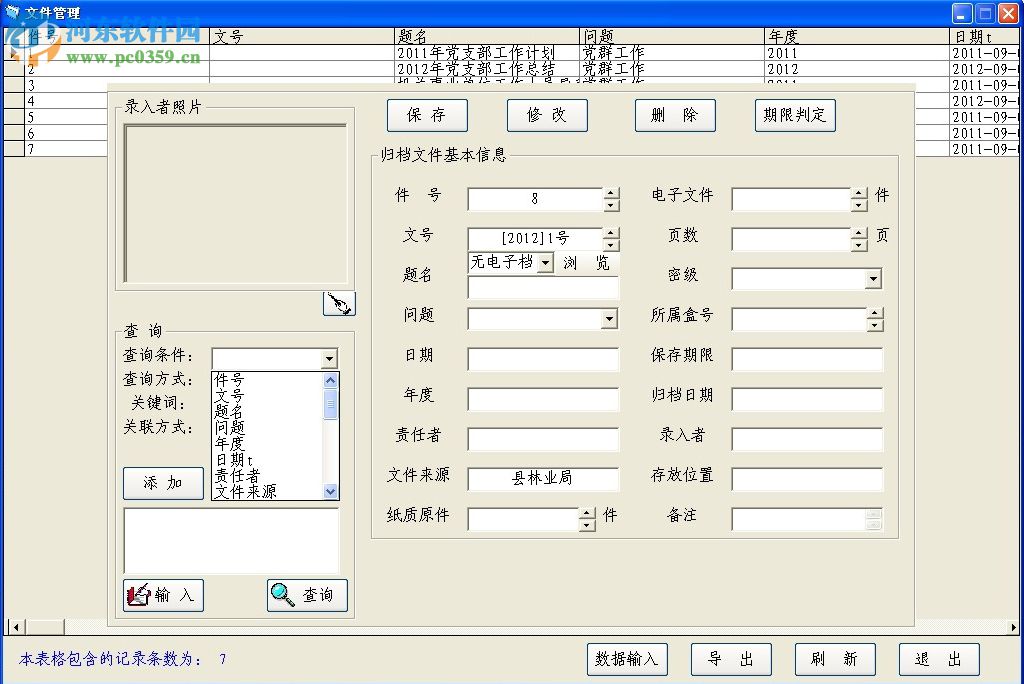The image size is (1024, 684).
Task: Click the 退 出 exit button
Action: [x=939, y=659]
